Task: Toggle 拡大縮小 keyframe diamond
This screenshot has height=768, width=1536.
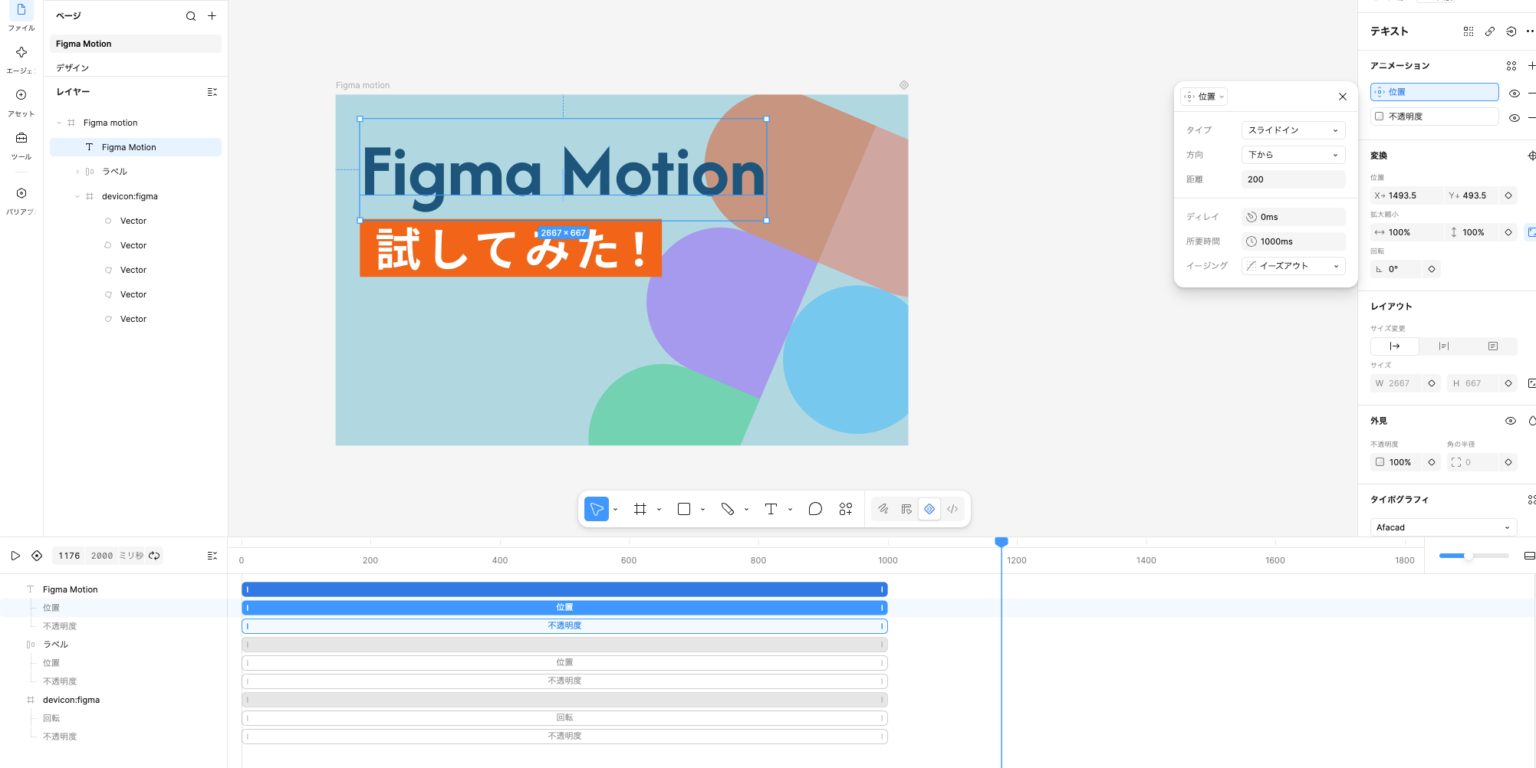Action: (1508, 232)
